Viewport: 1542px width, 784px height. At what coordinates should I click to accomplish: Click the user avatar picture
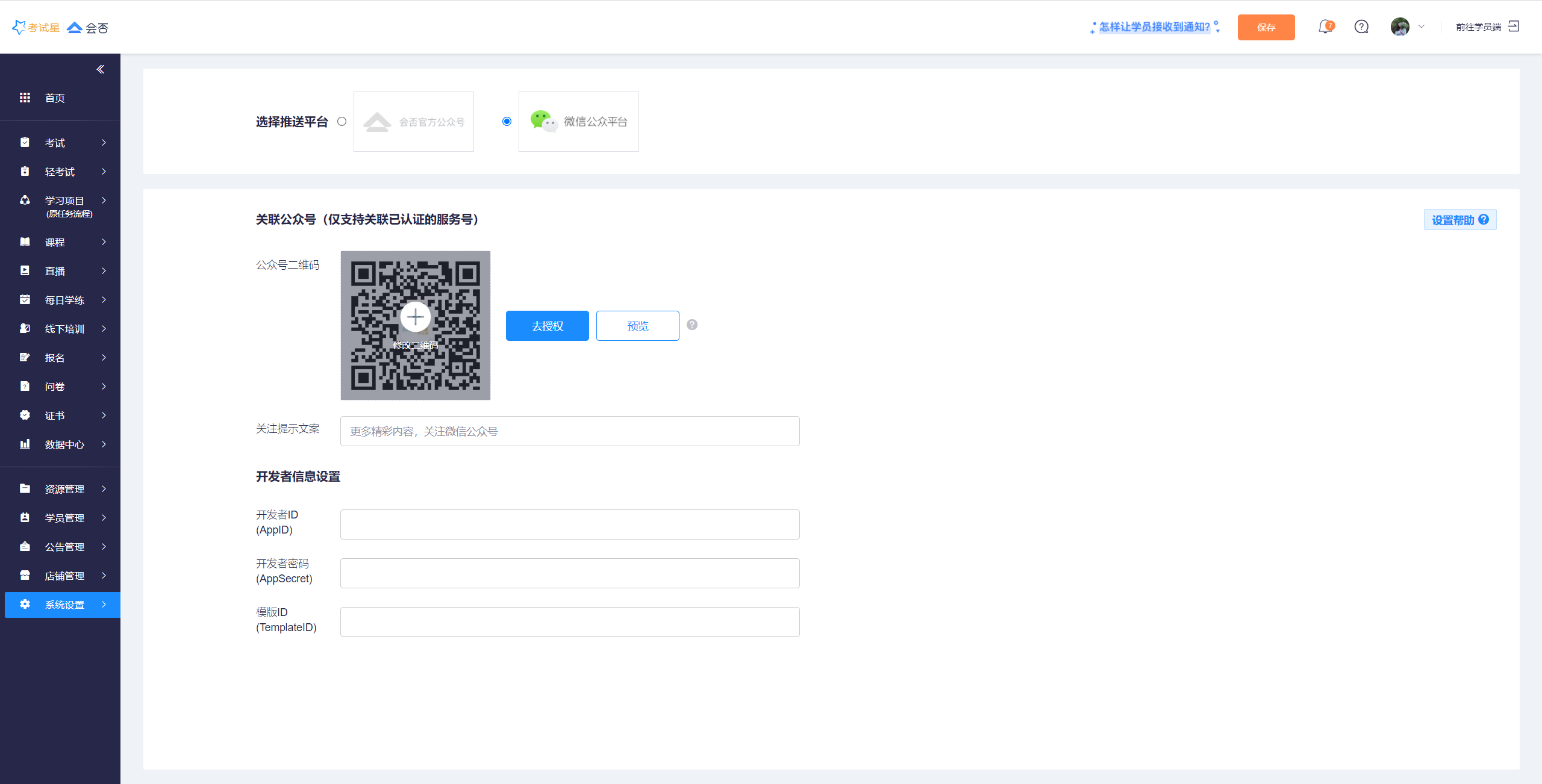(1399, 27)
